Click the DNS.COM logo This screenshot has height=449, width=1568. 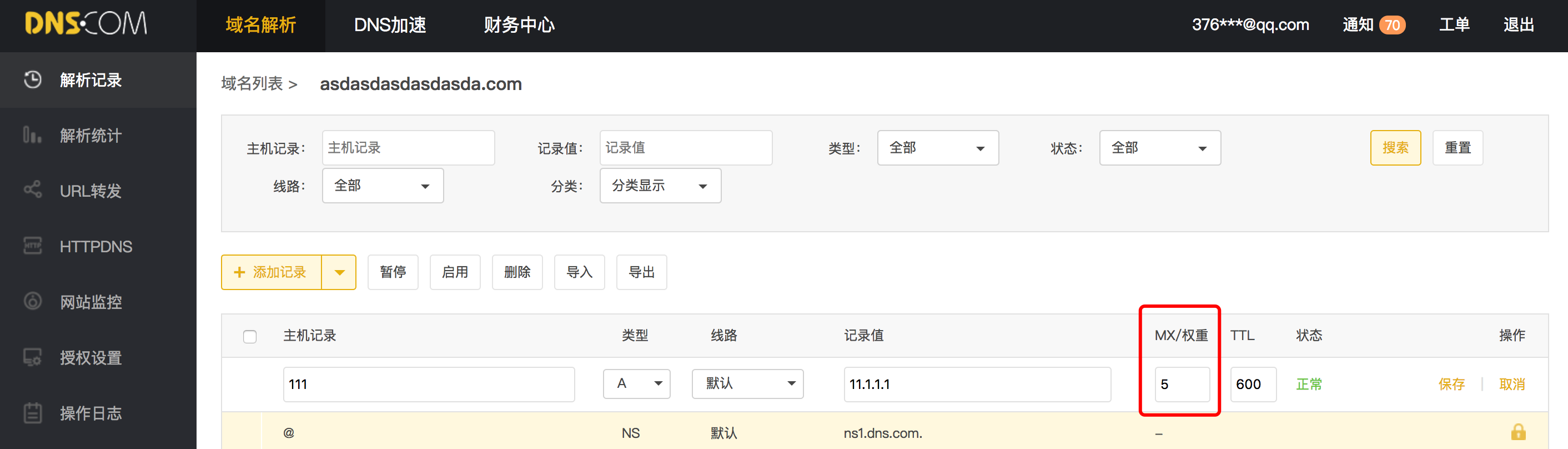coord(86,24)
